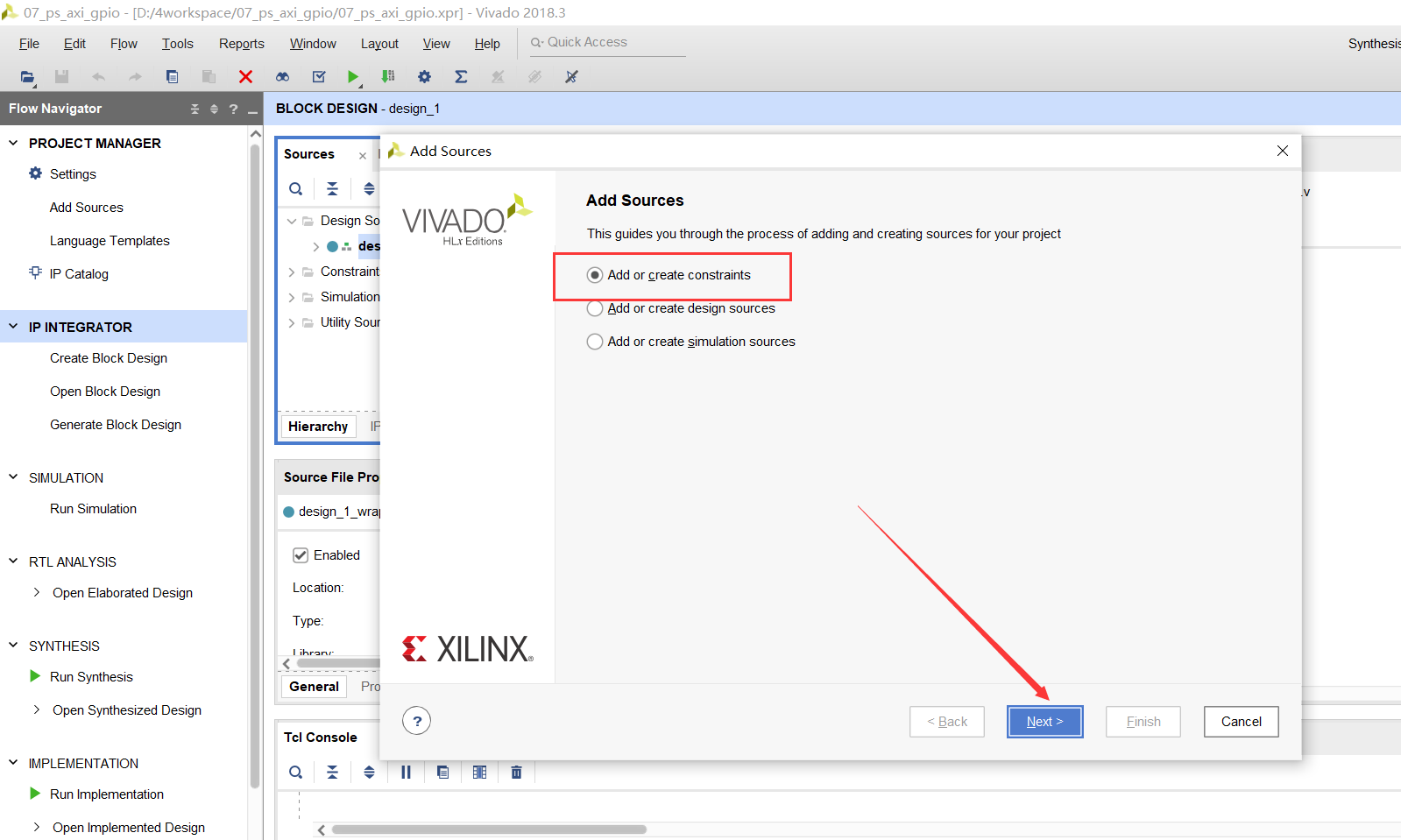Image resolution: width=1401 pixels, height=840 pixels.
Task: Minimize the Flow Navigator panel
Action: pos(252,110)
